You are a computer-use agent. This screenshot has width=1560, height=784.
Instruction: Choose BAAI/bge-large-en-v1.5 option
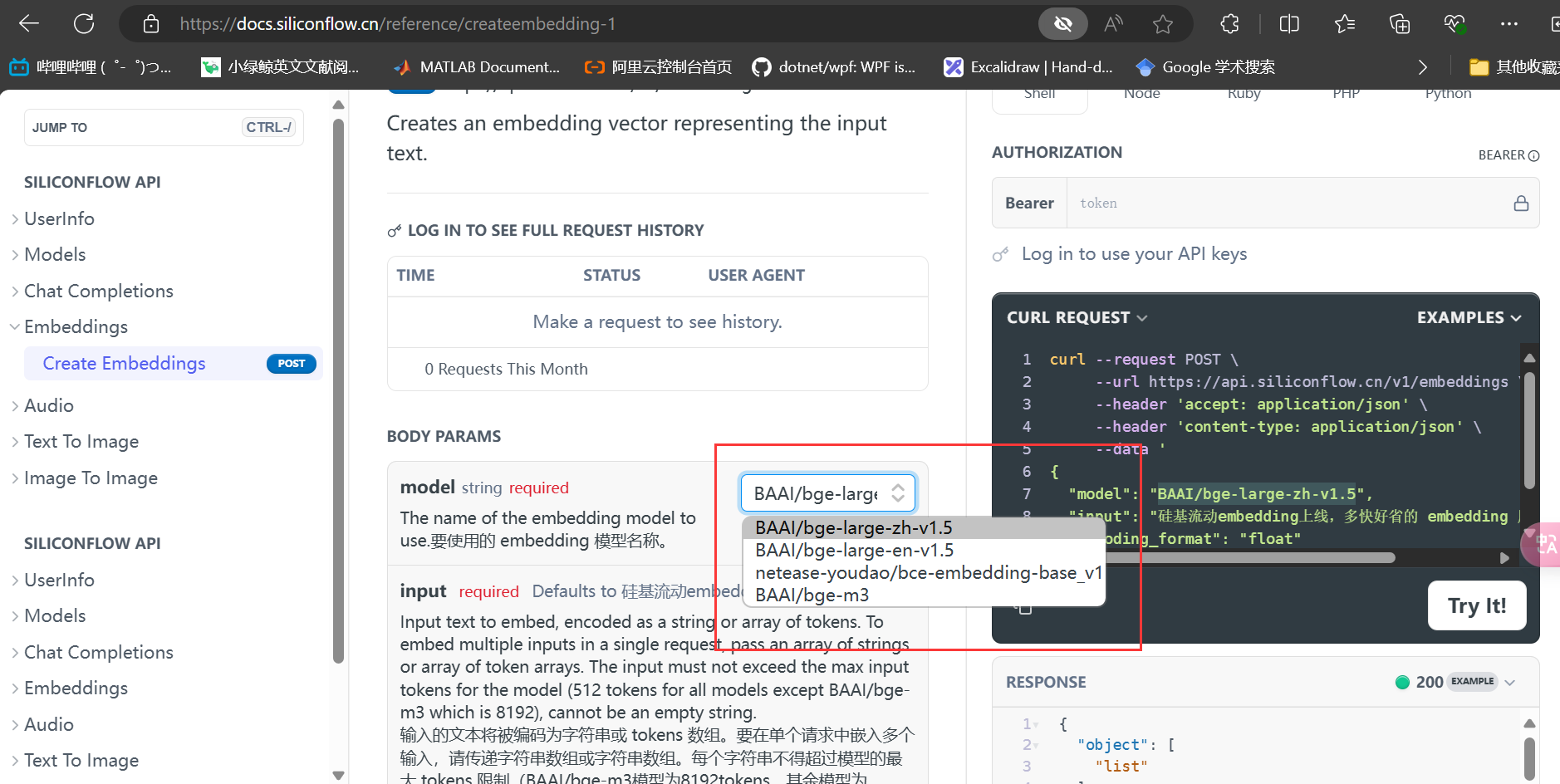[923, 550]
